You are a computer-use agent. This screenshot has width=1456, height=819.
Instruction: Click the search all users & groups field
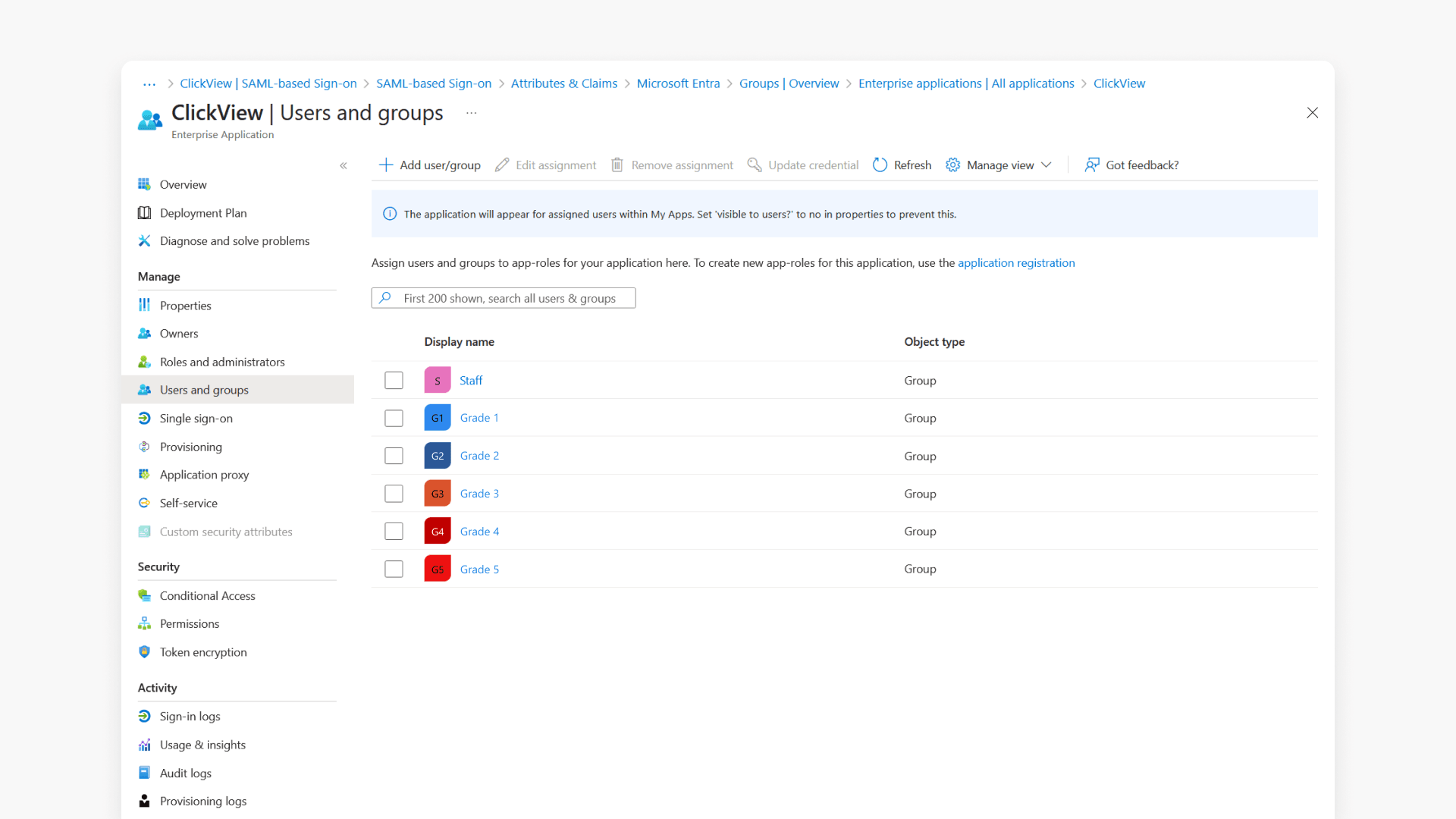pos(510,298)
